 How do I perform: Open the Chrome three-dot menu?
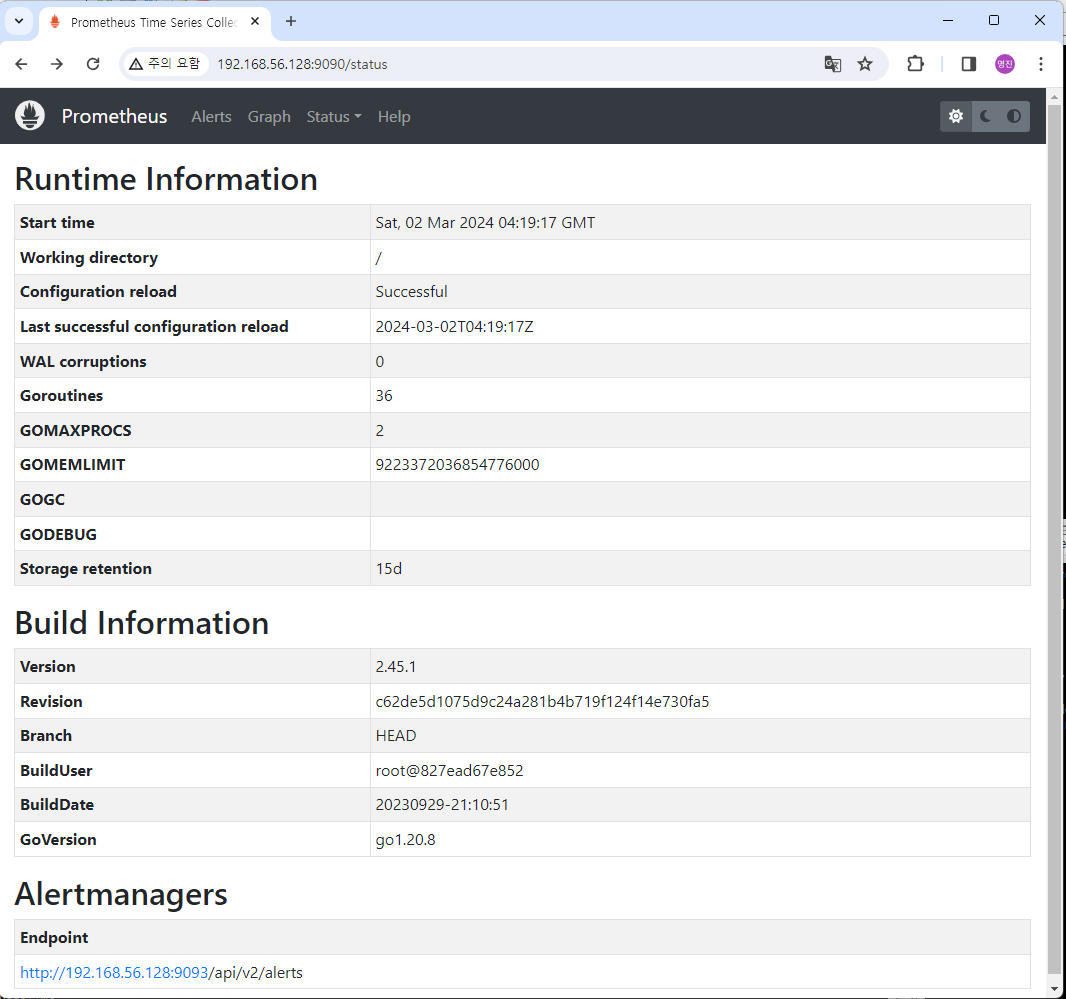click(1041, 64)
